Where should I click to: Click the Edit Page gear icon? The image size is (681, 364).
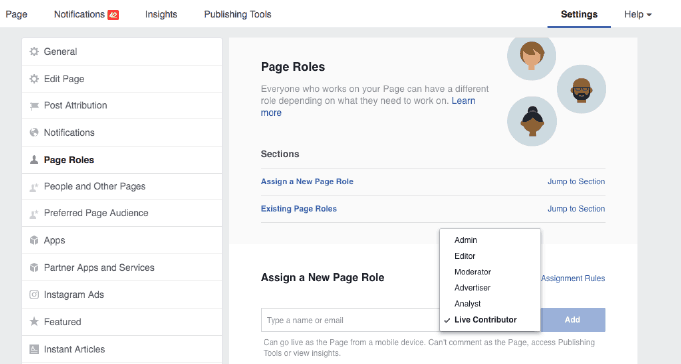(34, 79)
